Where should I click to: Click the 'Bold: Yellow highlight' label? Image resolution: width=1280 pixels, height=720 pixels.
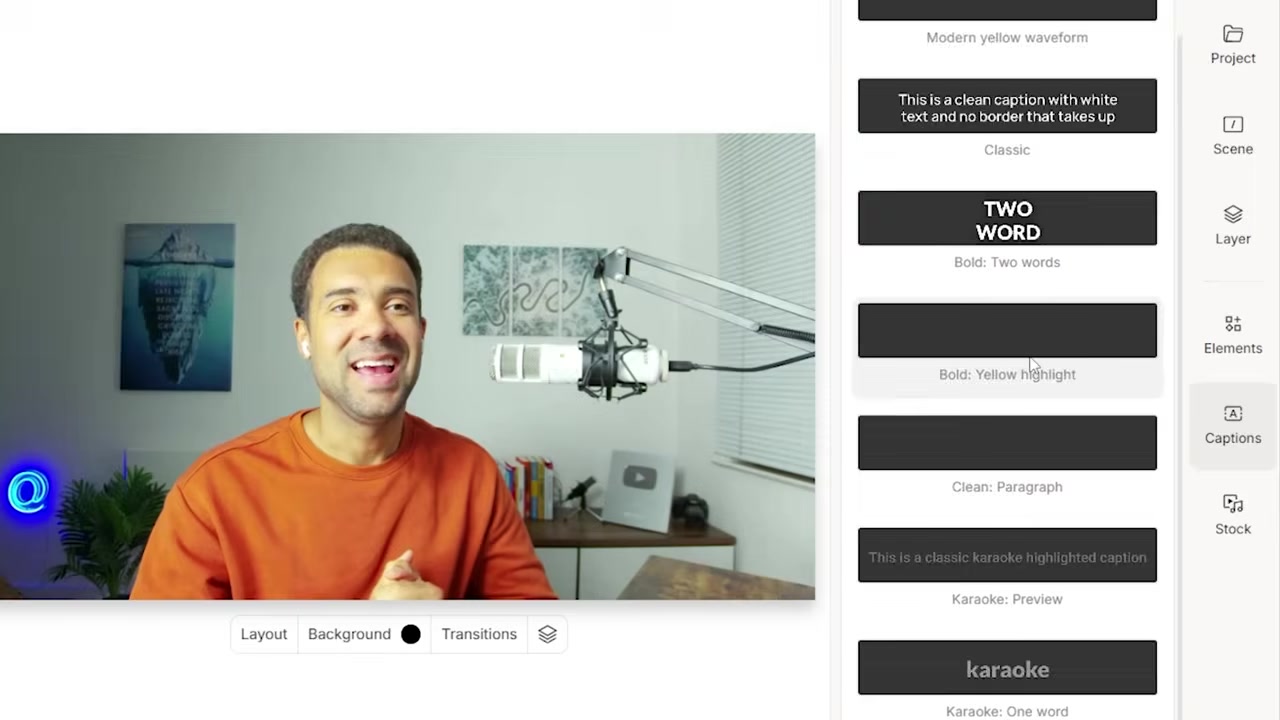[1007, 374]
